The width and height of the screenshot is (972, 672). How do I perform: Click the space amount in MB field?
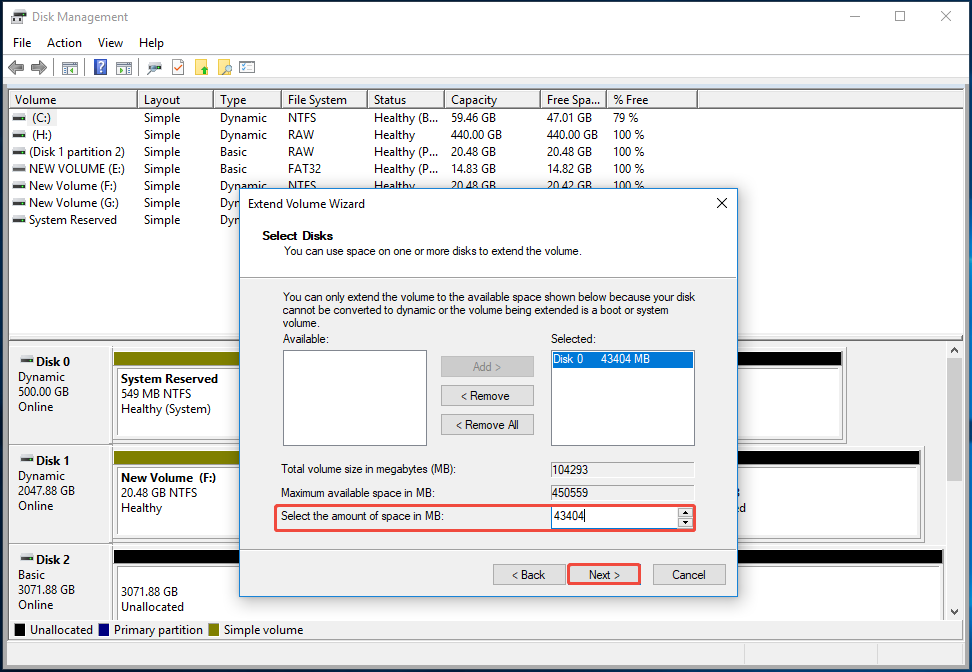click(x=612, y=517)
